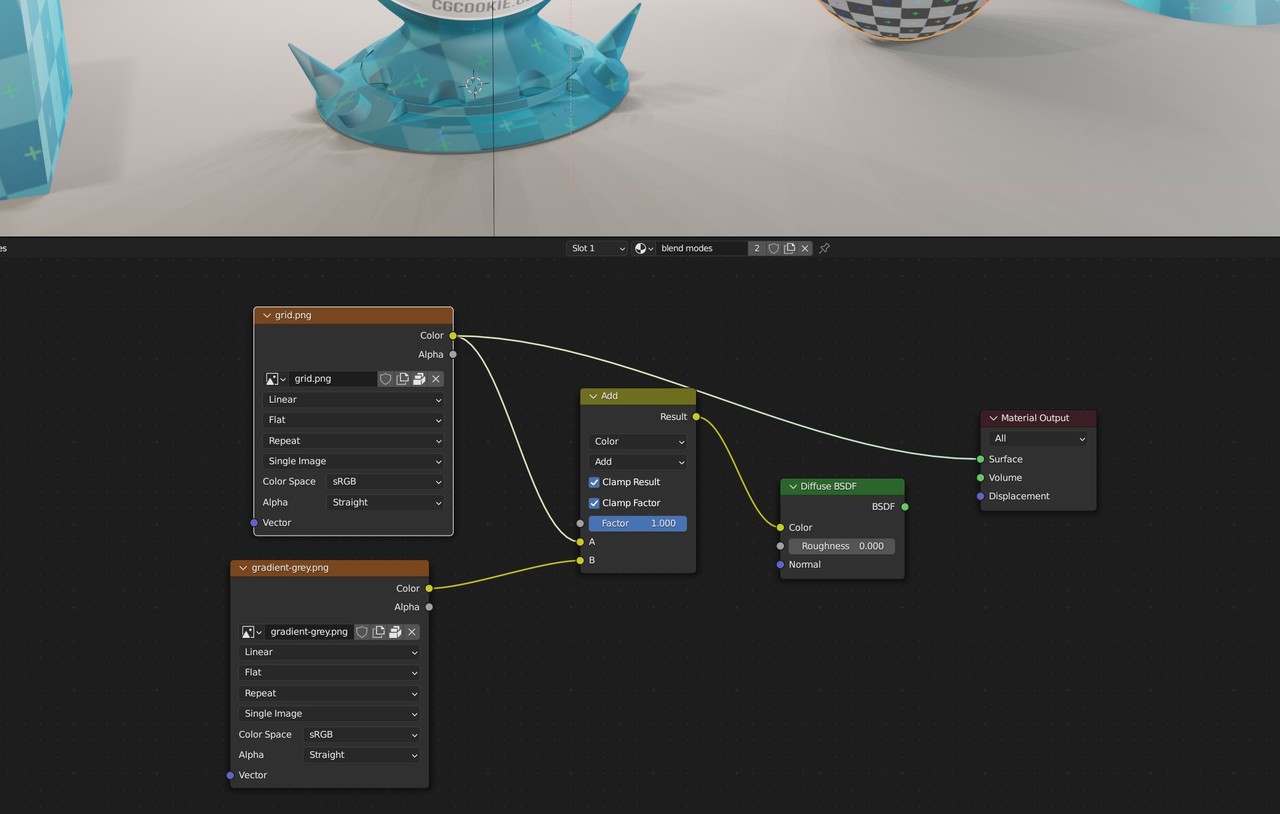Viewport: 1280px width, 814px height.
Task: Click Surface input socket of Material Output
Action: coord(980,459)
